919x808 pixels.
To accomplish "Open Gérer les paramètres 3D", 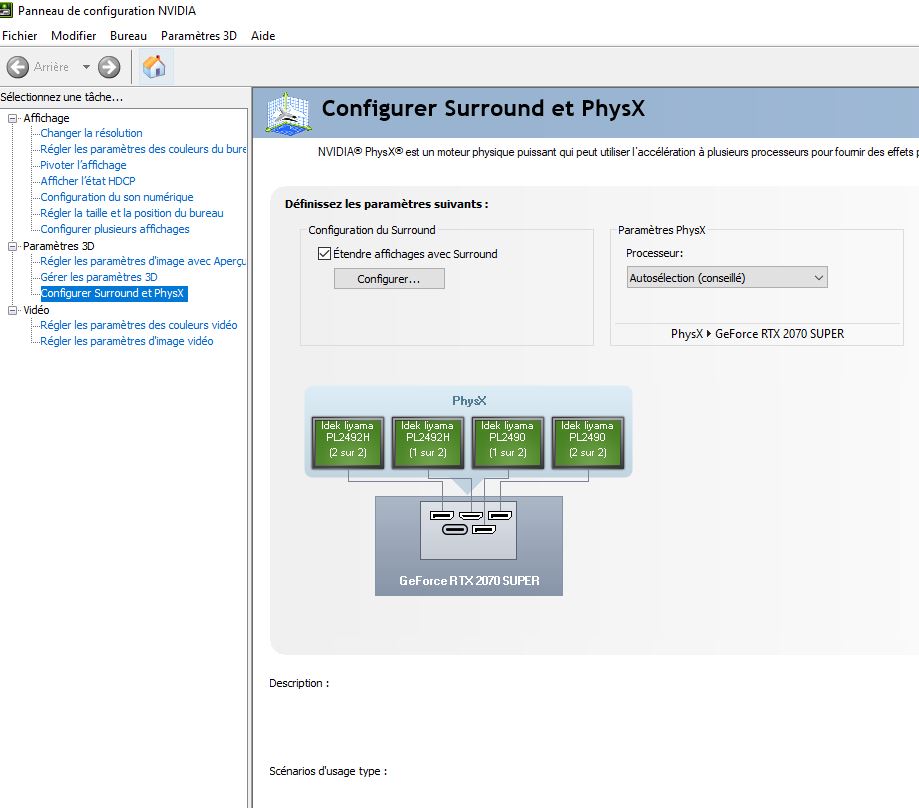I will (x=98, y=277).
